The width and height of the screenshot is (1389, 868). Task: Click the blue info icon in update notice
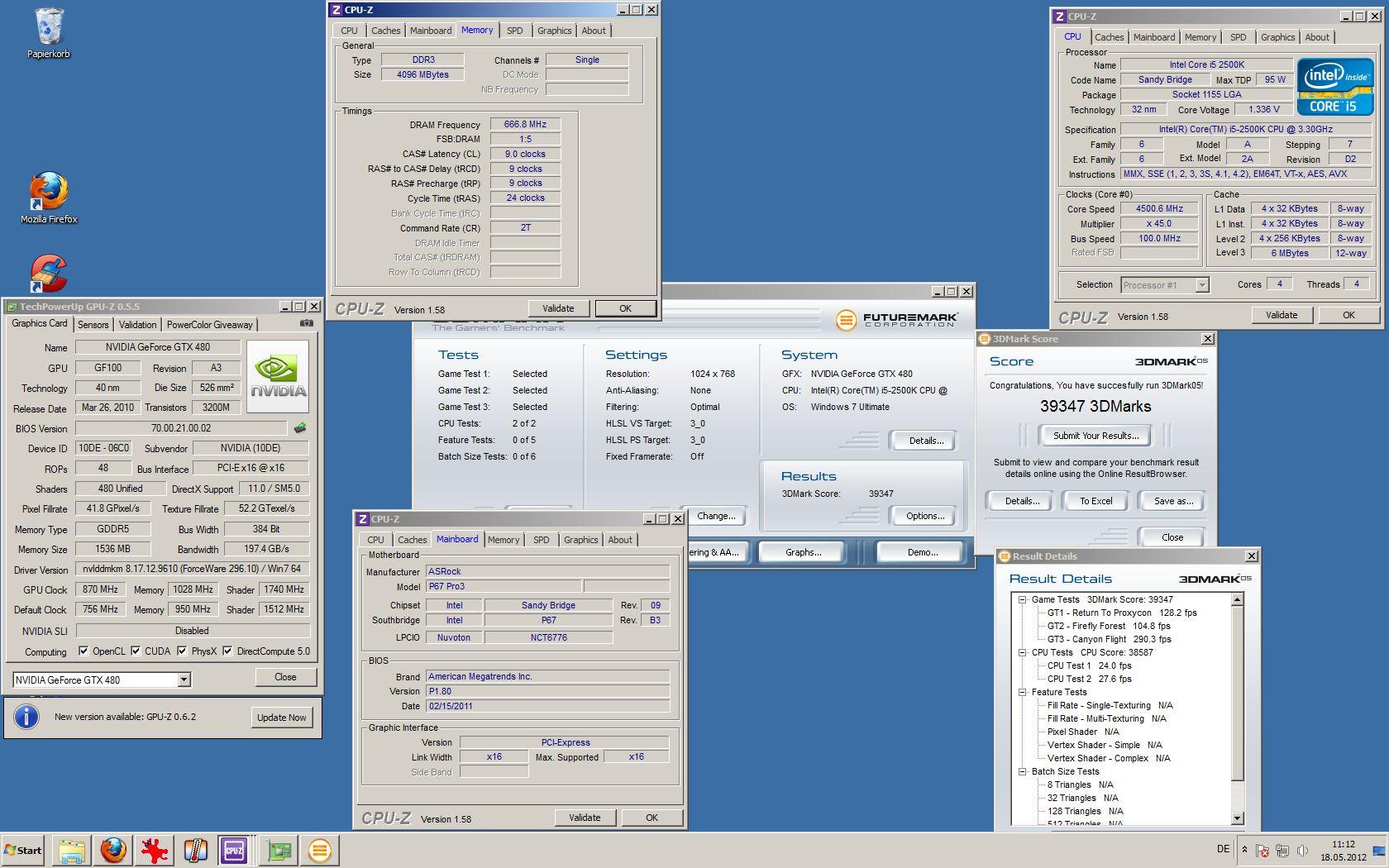coord(26,717)
